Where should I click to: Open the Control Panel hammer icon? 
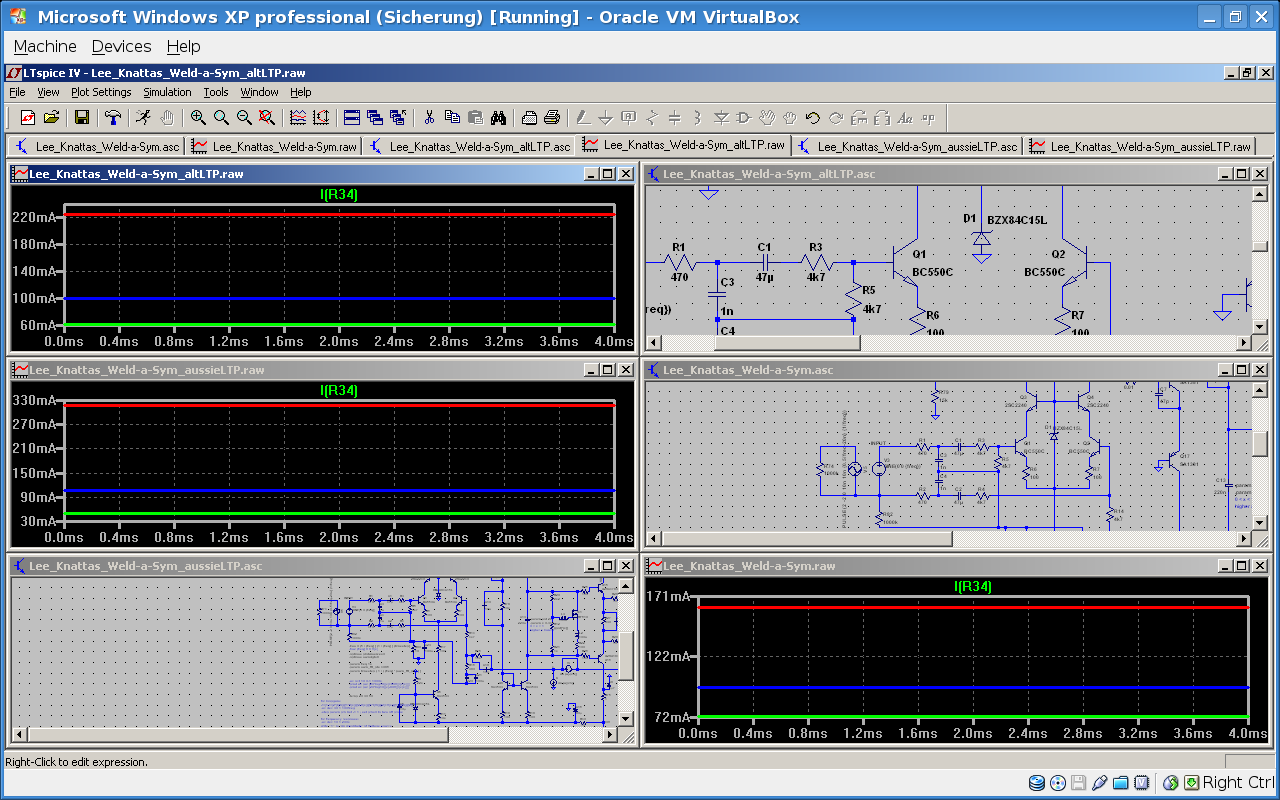113,117
